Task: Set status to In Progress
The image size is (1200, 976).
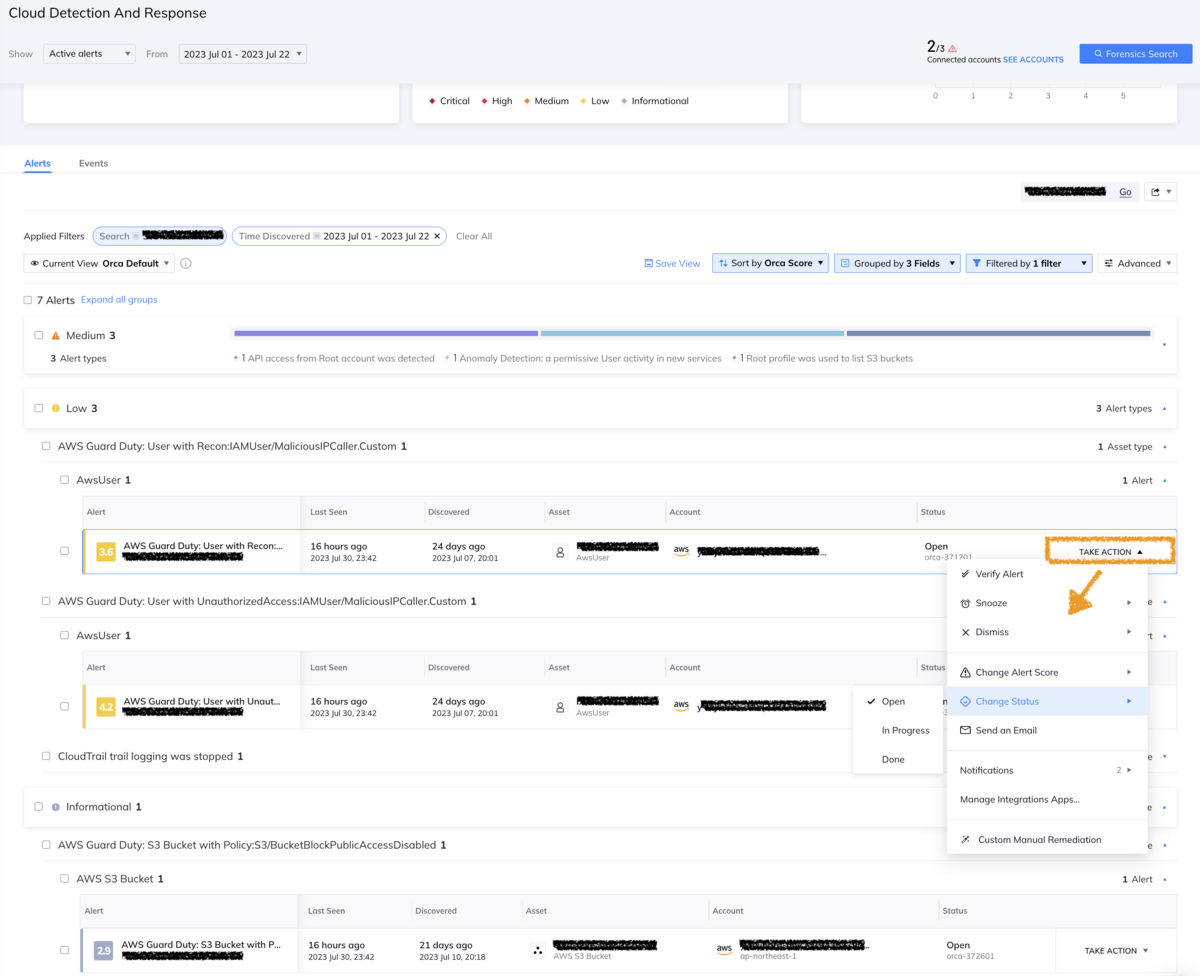Action: [898, 730]
